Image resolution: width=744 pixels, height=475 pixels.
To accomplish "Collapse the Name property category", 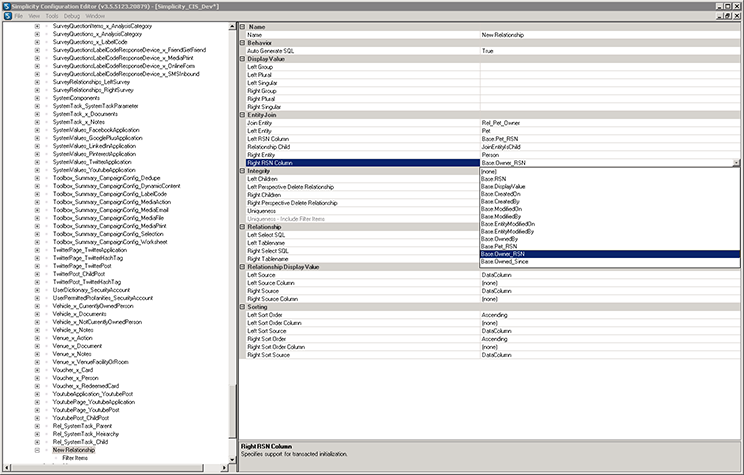I will (242, 27).
